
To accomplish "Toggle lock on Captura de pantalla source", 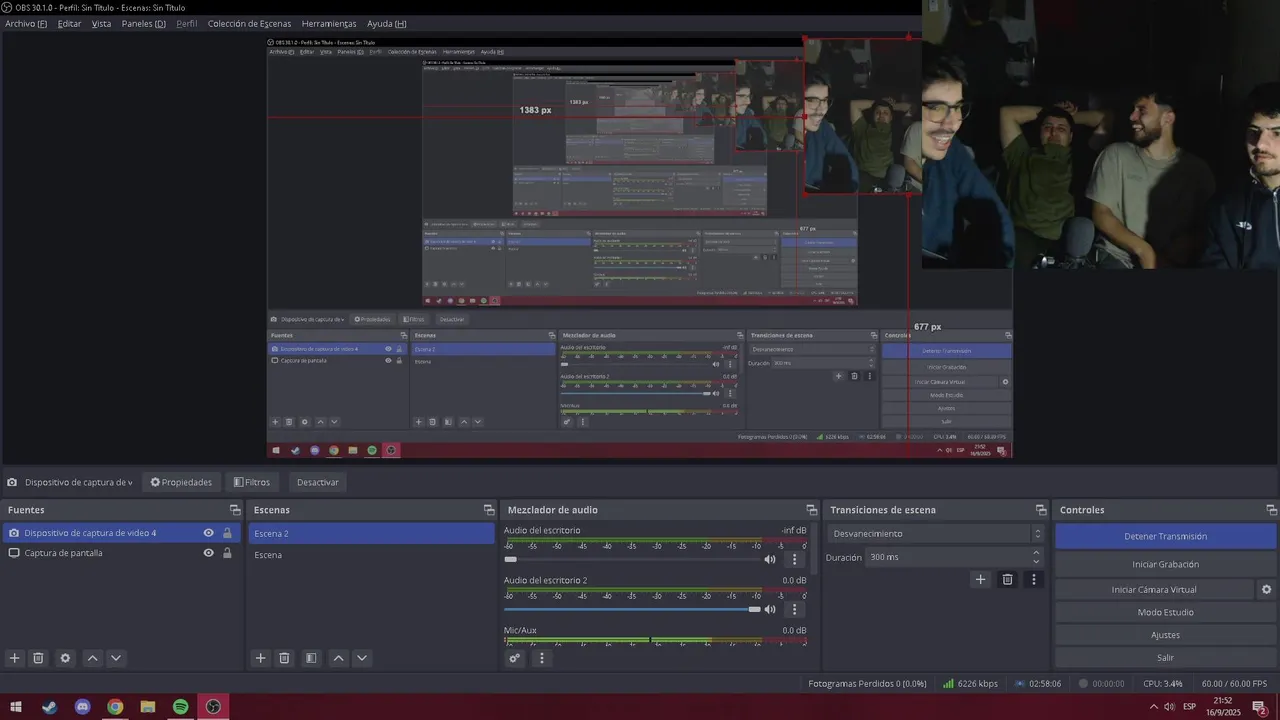I will 227,553.
